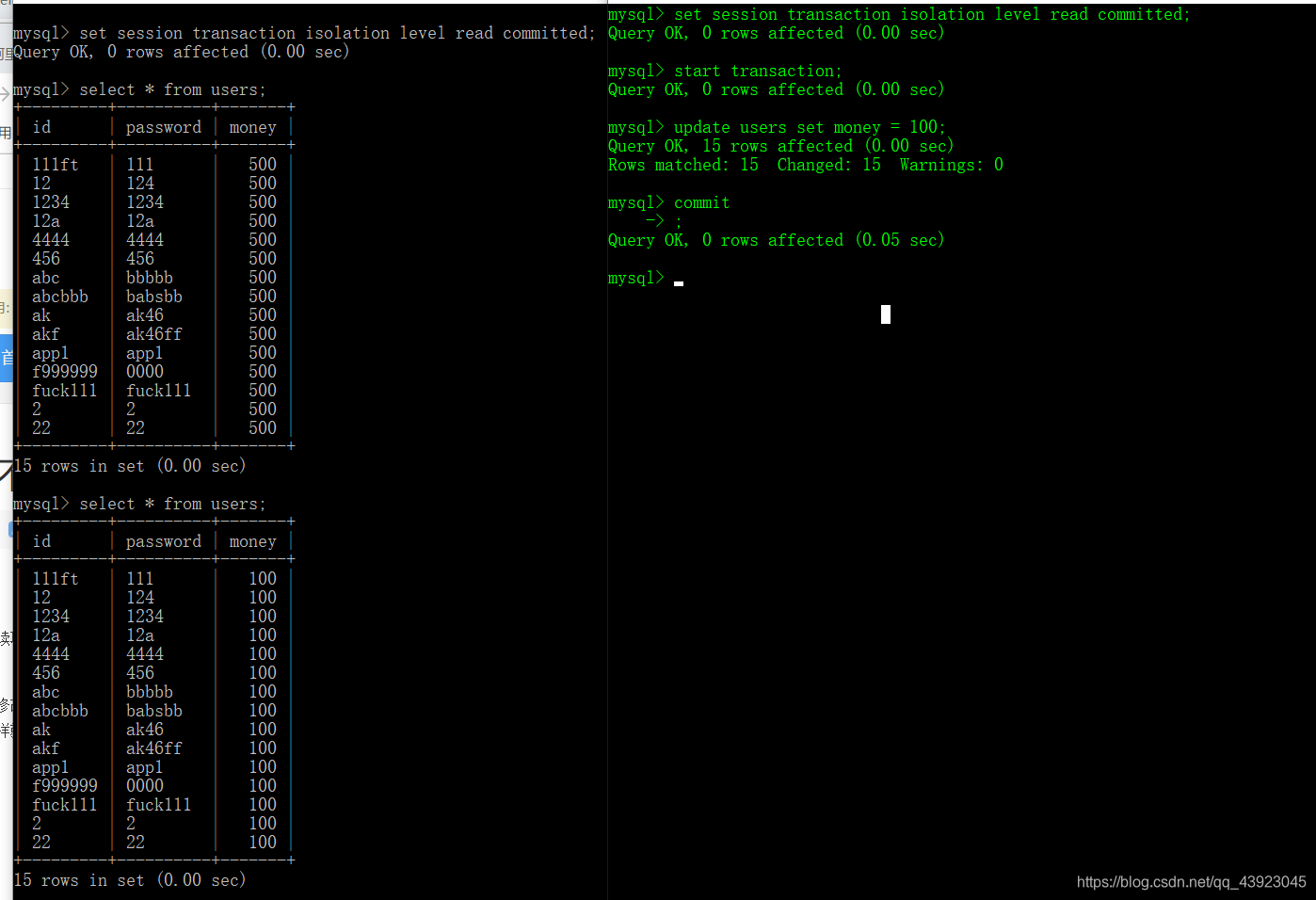The image size is (1316, 900).
Task: Click id '456' in the money-100 table
Action: pos(46,673)
